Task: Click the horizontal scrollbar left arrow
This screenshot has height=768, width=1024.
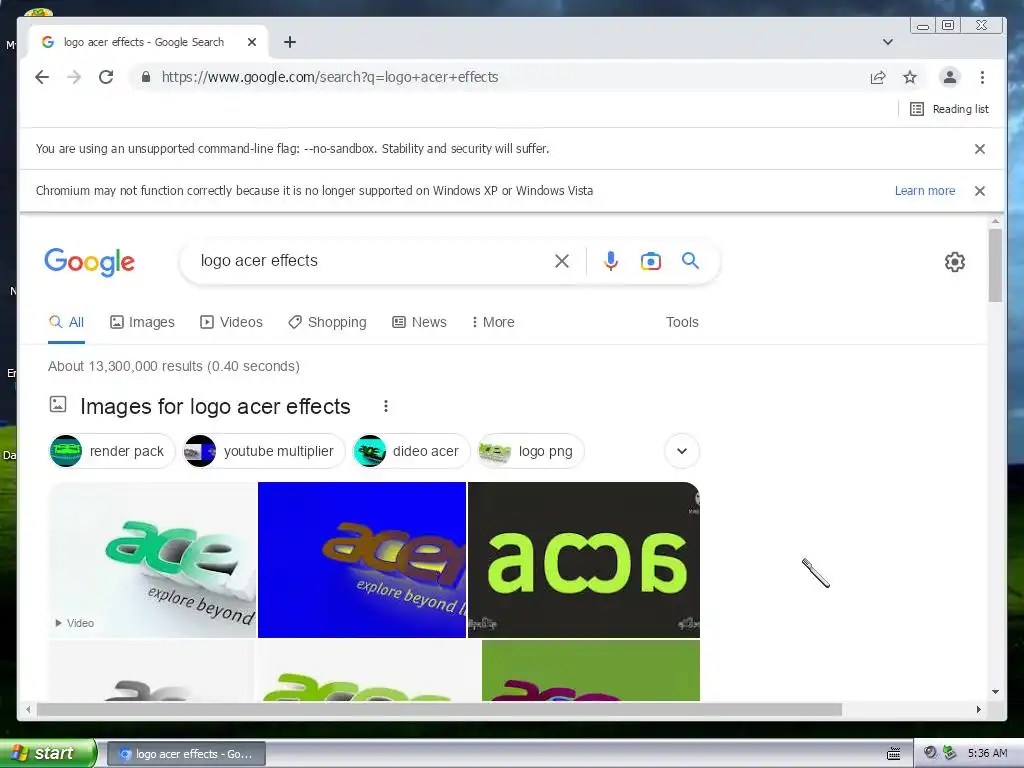Action: click(x=27, y=709)
